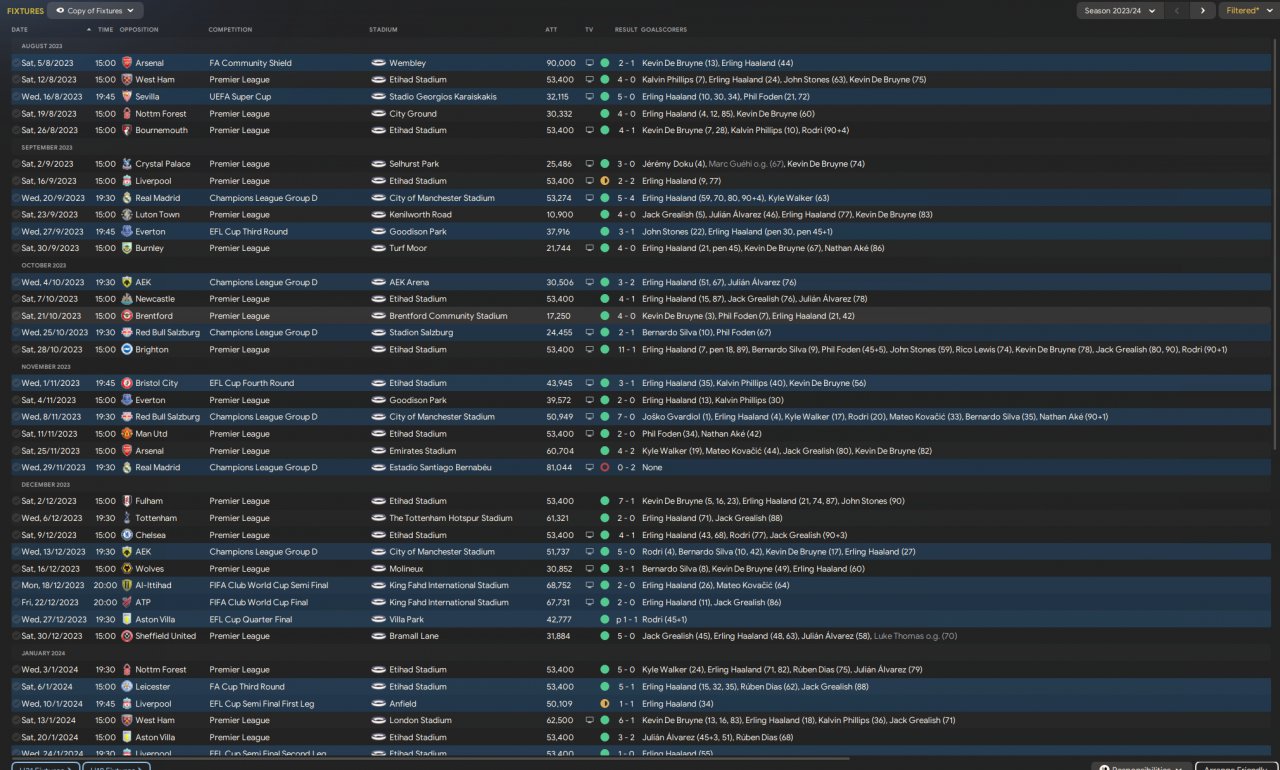The width and height of the screenshot is (1280, 770).
Task: Click the Sevilla club badge
Action: (127, 97)
